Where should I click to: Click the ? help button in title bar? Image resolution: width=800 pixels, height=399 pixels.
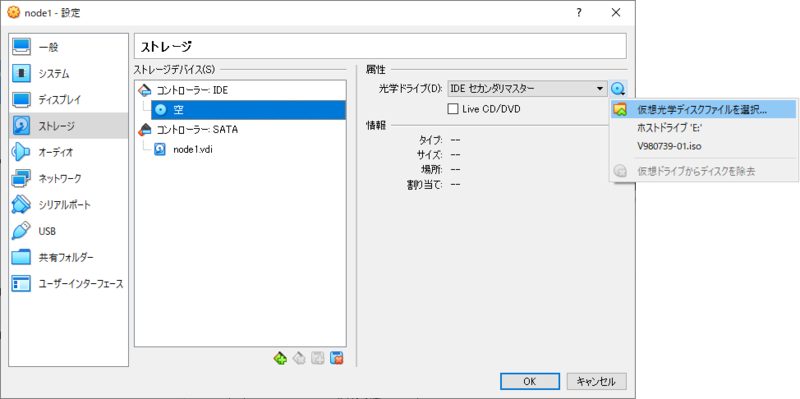tap(579, 13)
